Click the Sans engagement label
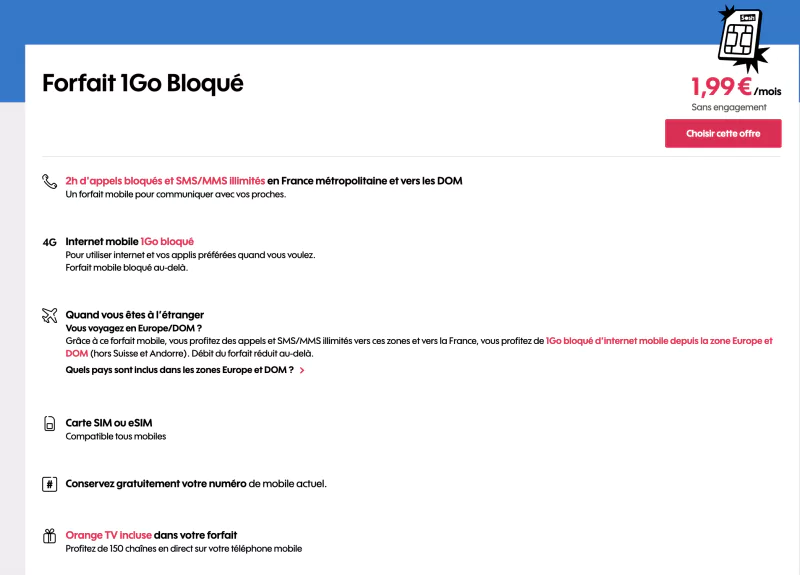The width and height of the screenshot is (800, 575). pos(729,107)
